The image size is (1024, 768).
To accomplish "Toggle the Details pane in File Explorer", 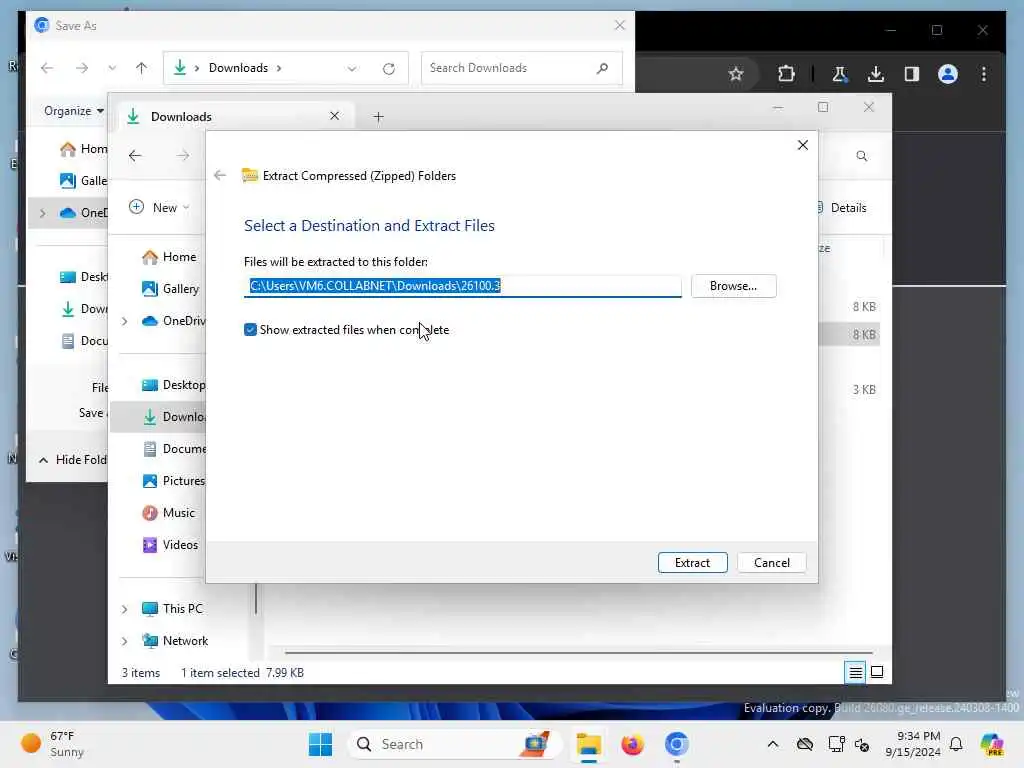I will [x=842, y=208].
